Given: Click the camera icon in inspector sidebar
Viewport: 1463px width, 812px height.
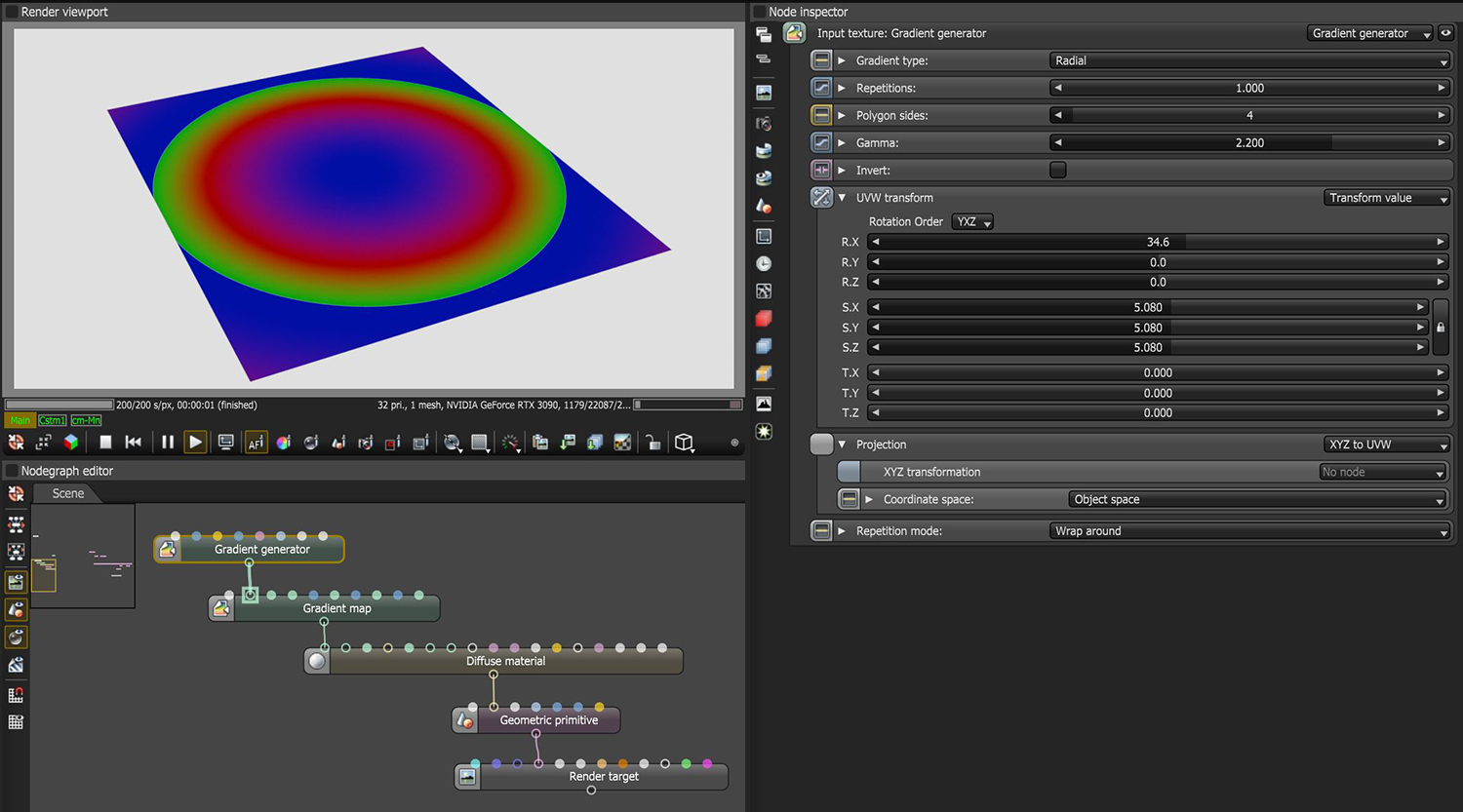Looking at the screenshot, I should coord(764,124).
